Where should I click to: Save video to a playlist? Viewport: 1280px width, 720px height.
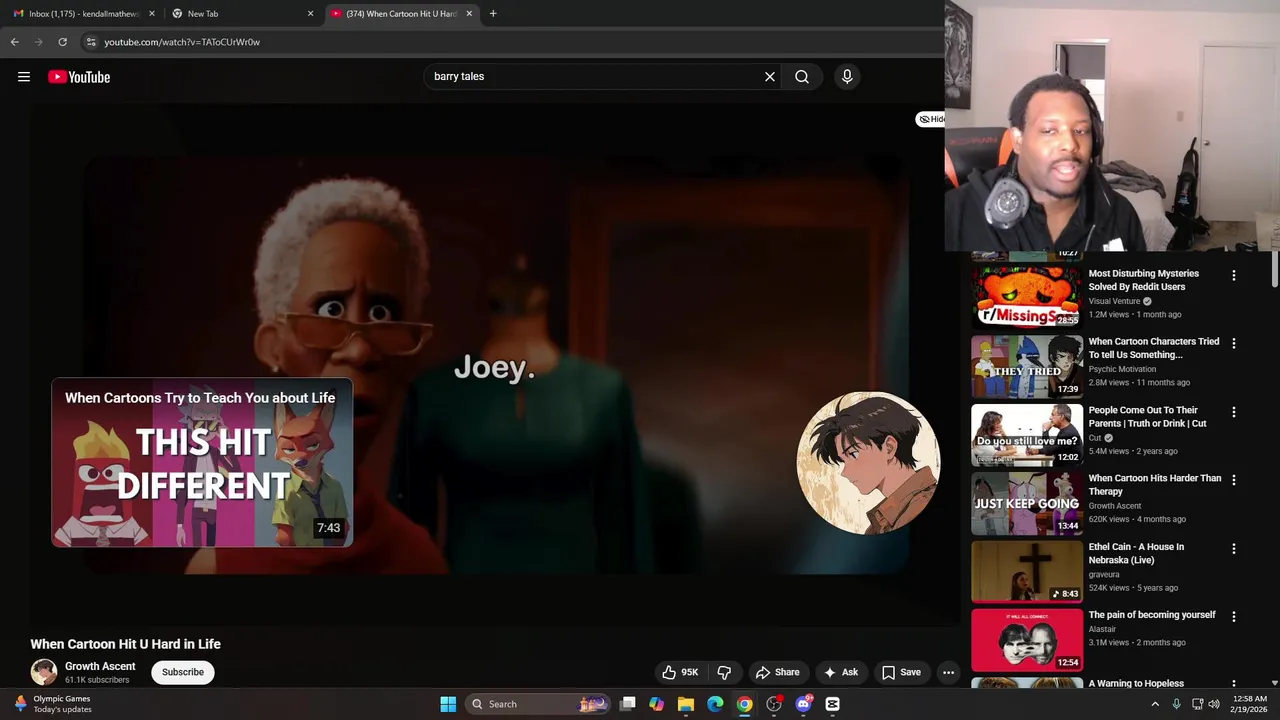(x=900, y=672)
